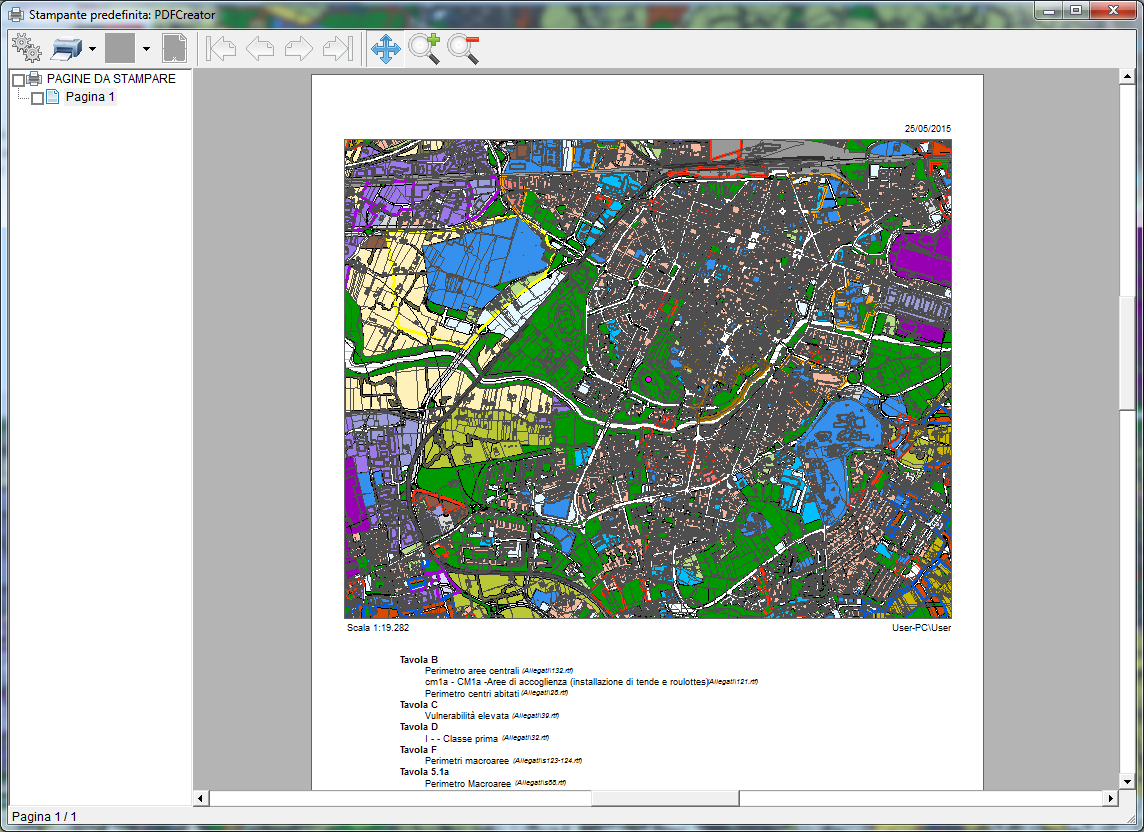This screenshot has width=1144, height=832.
Task: Click the 'Perimetro centri abitati' legend entry
Action: [x=472, y=693]
